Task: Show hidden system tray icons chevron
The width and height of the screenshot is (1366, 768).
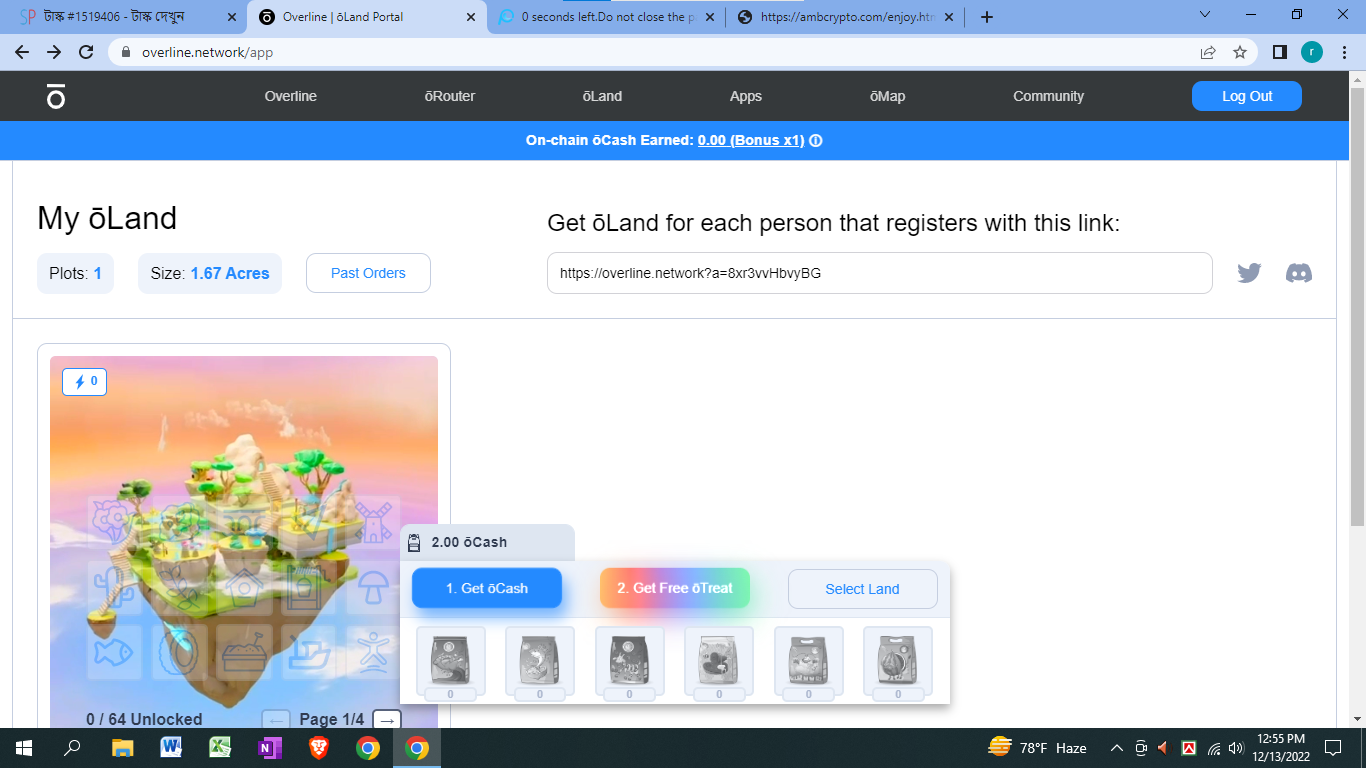Action: click(x=1117, y=747)
